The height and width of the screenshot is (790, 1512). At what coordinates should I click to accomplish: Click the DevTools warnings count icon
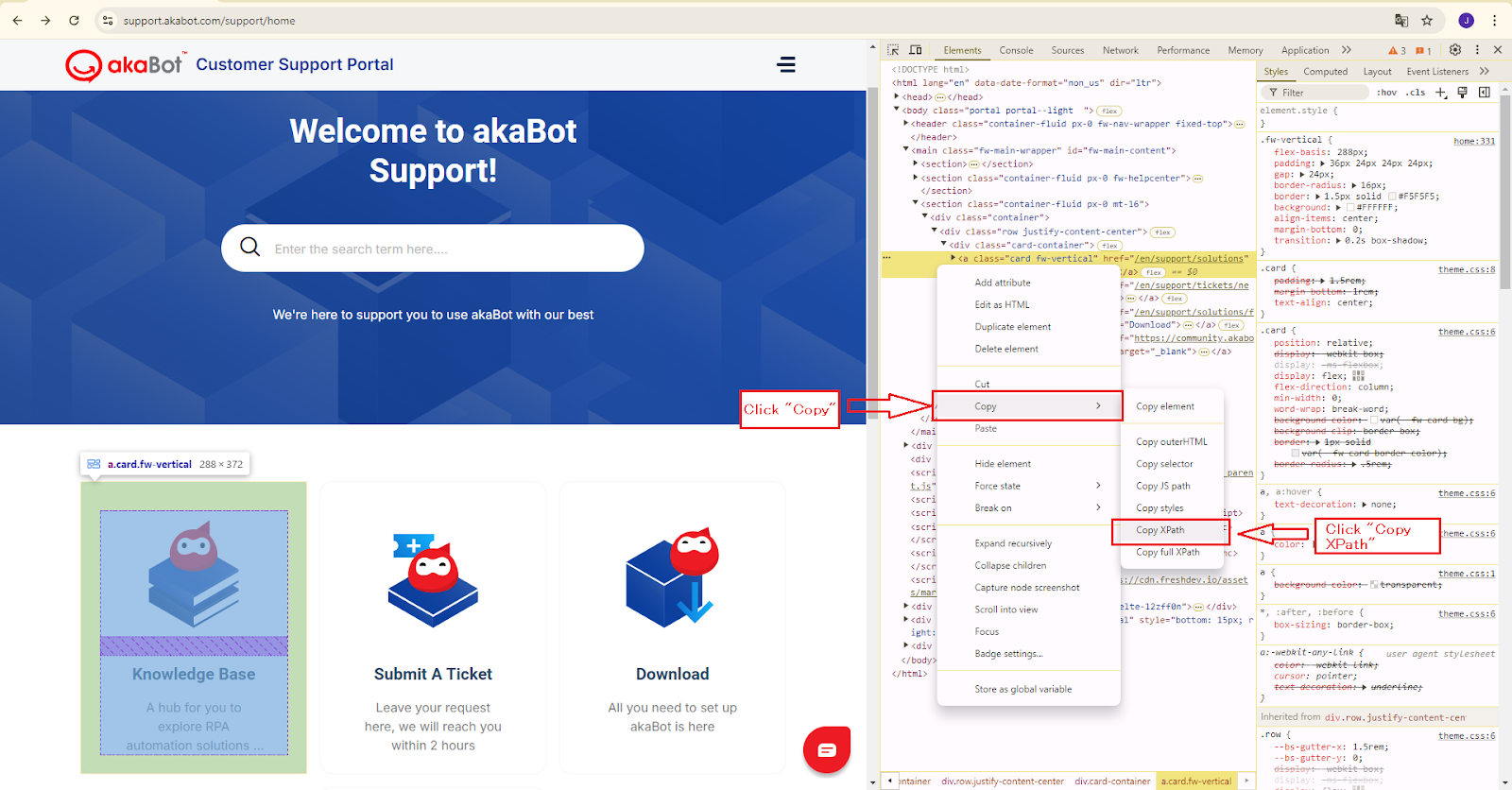1397,50
